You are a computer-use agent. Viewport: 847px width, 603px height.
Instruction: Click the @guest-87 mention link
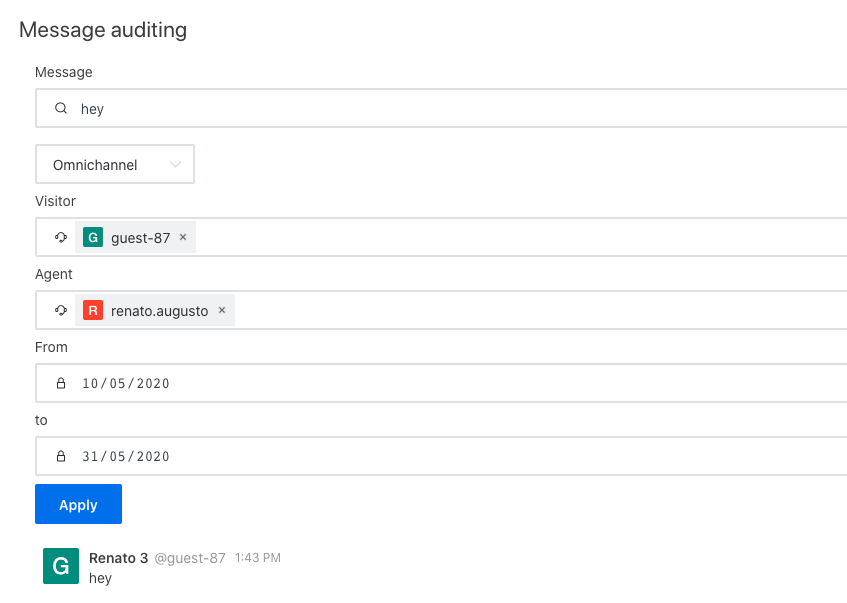click(190, 558)
